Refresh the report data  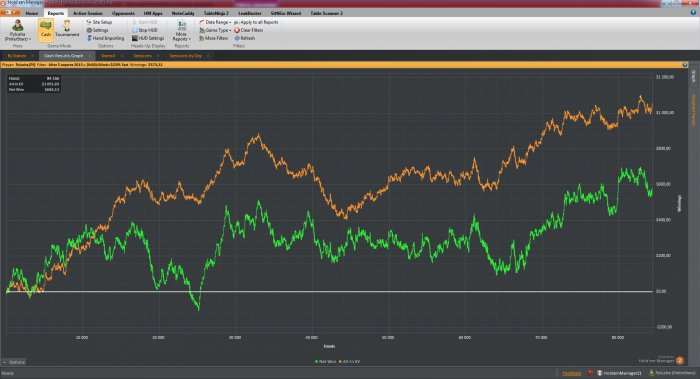[245, 38]
